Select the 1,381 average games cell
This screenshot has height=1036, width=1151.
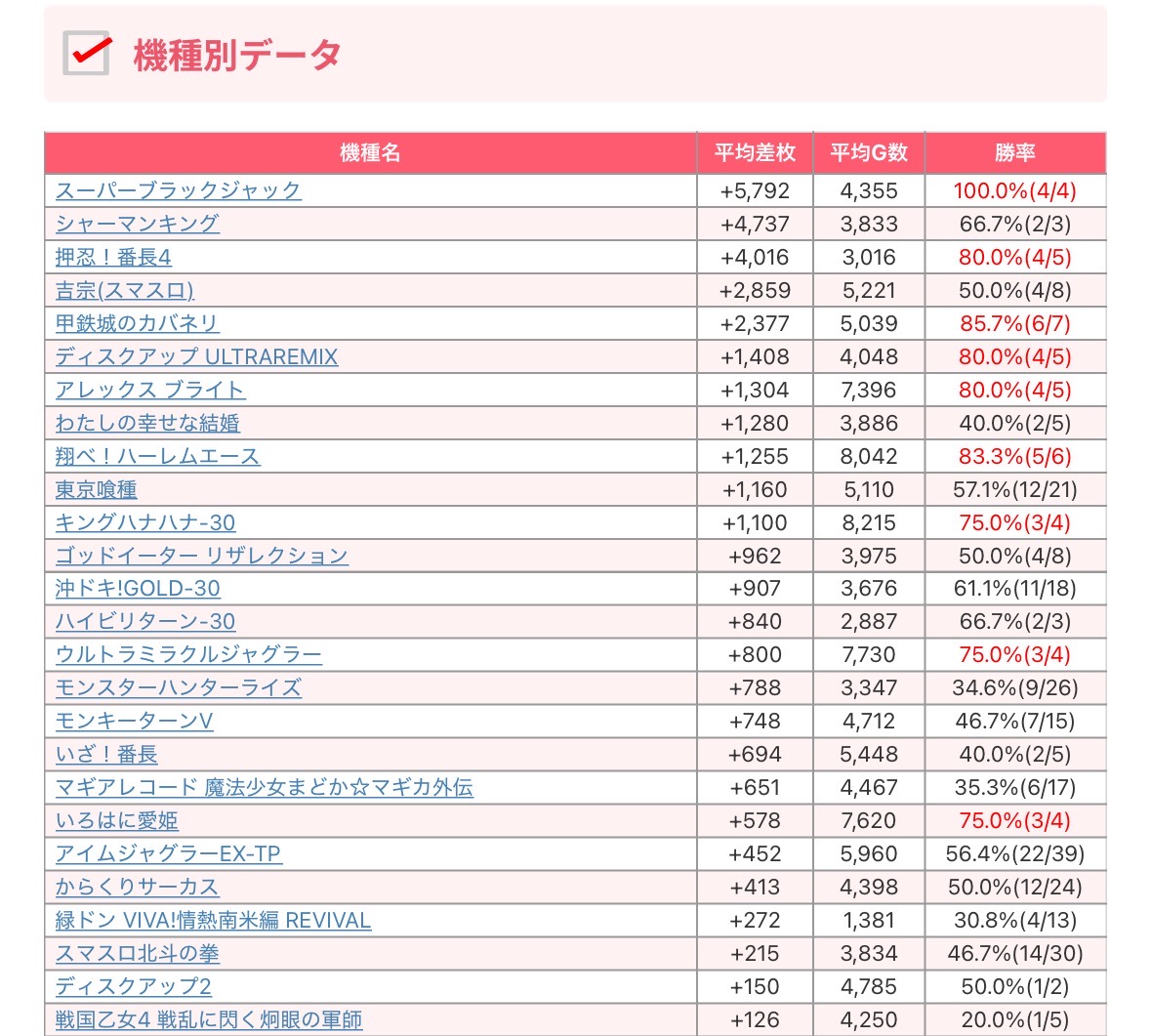[x=869, y=920]
